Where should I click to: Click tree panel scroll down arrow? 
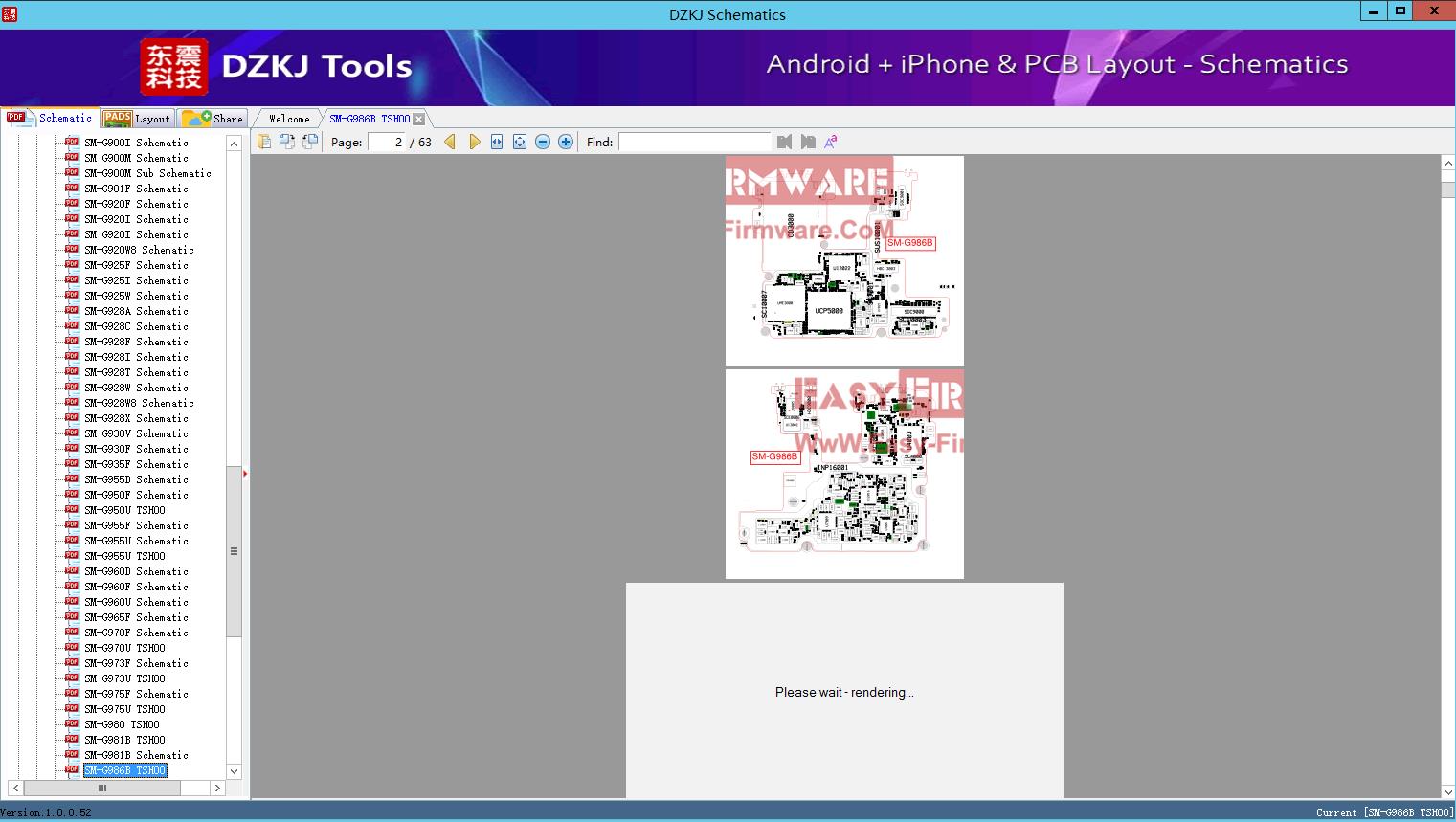point(234,771)
